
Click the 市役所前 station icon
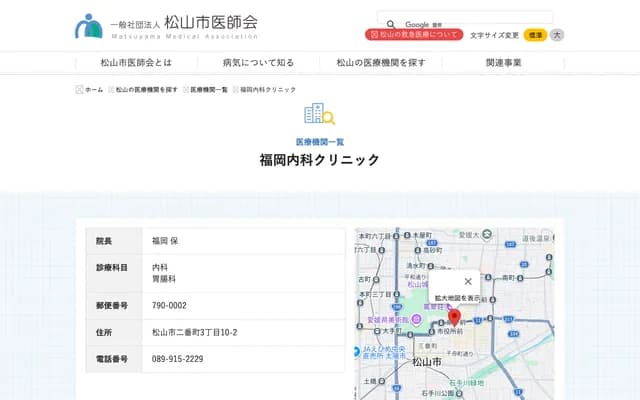pyautogui.click(x=432, y=332)
